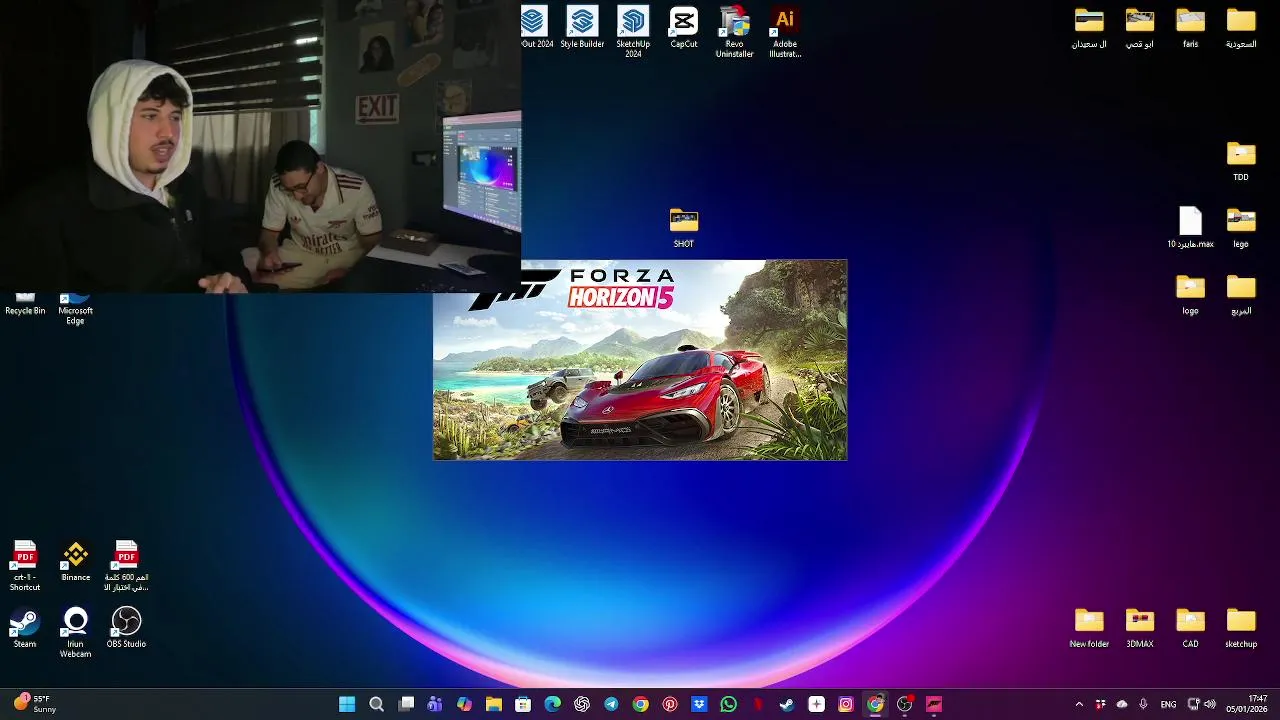Click the microphone tray icon

(1143, 704)
